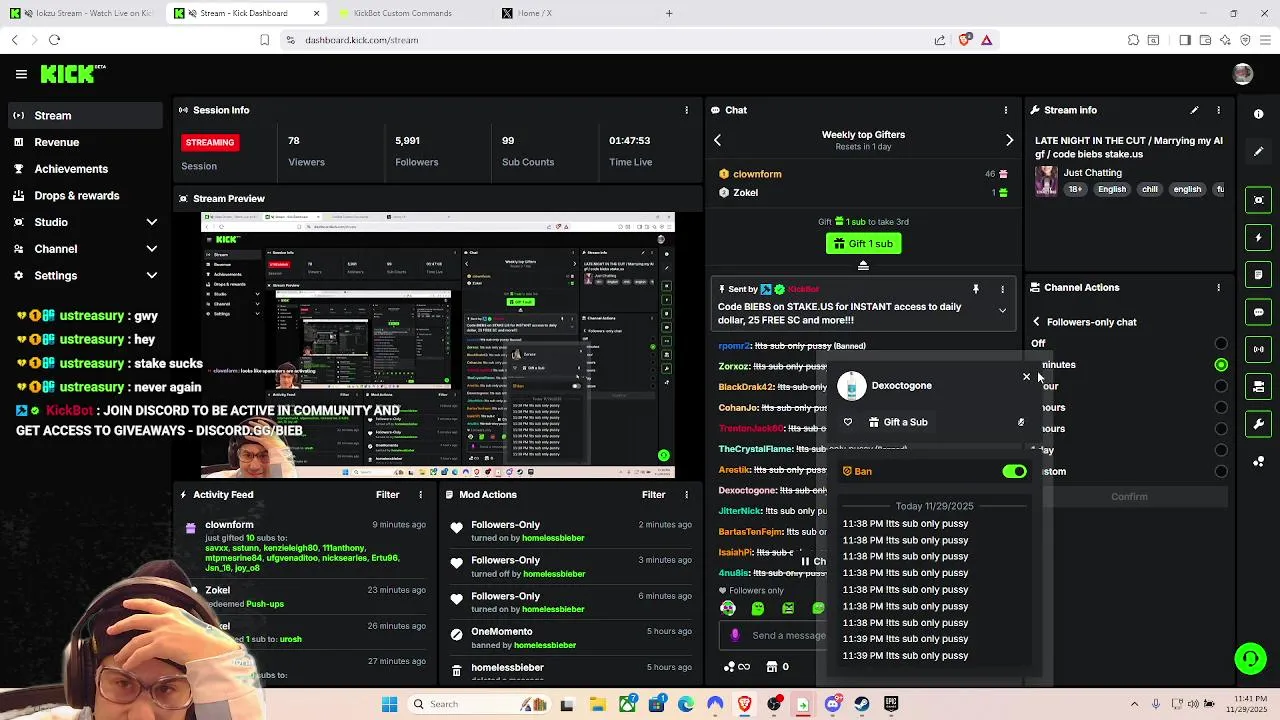This screenshot has height=720, width=1280.
Task: Edit stream info with the pencil icon
Action: click(1194, 110)
